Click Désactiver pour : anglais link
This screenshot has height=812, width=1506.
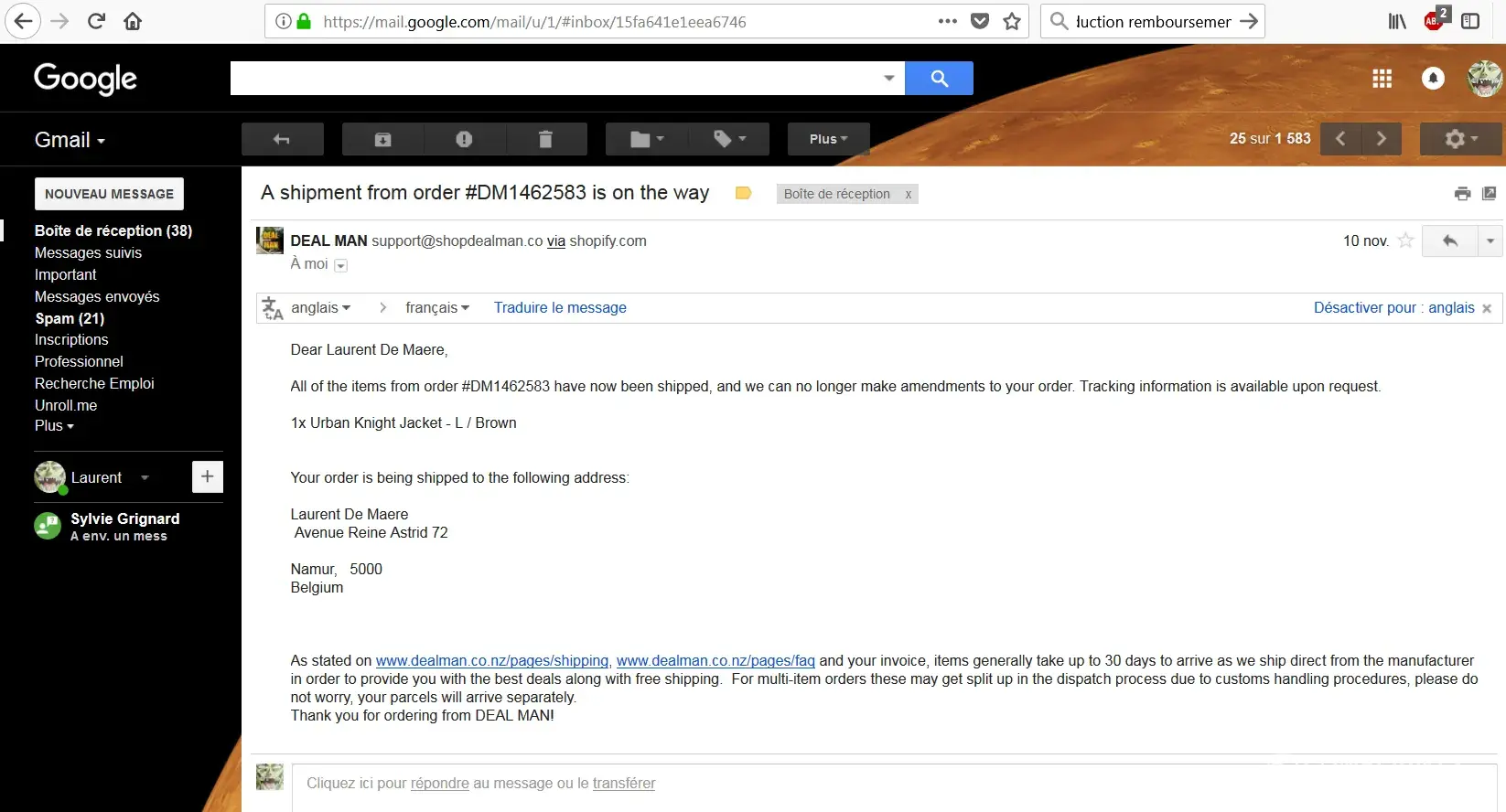coord(1393,308)
